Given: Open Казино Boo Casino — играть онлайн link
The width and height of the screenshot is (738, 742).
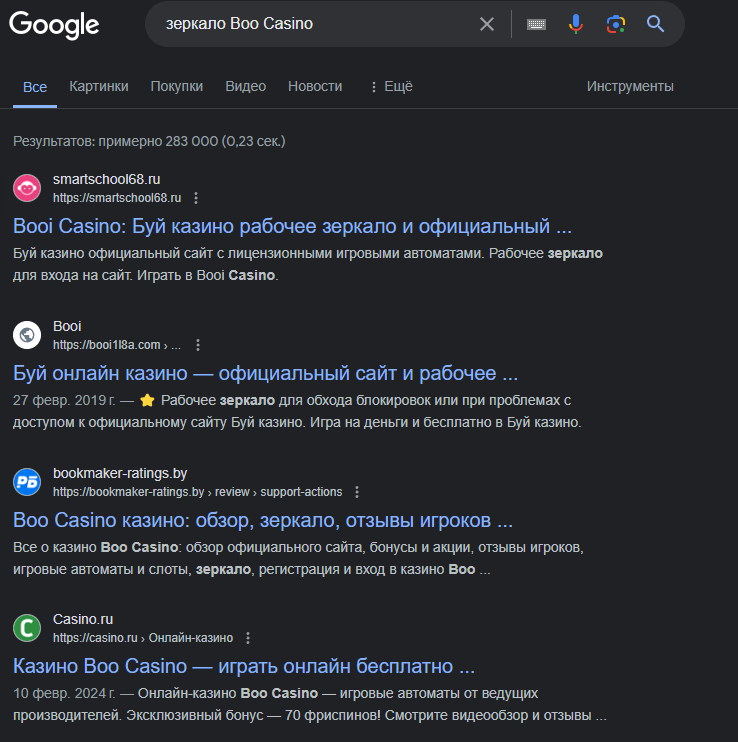Looking at the screenshot, I should pos(244,666).
